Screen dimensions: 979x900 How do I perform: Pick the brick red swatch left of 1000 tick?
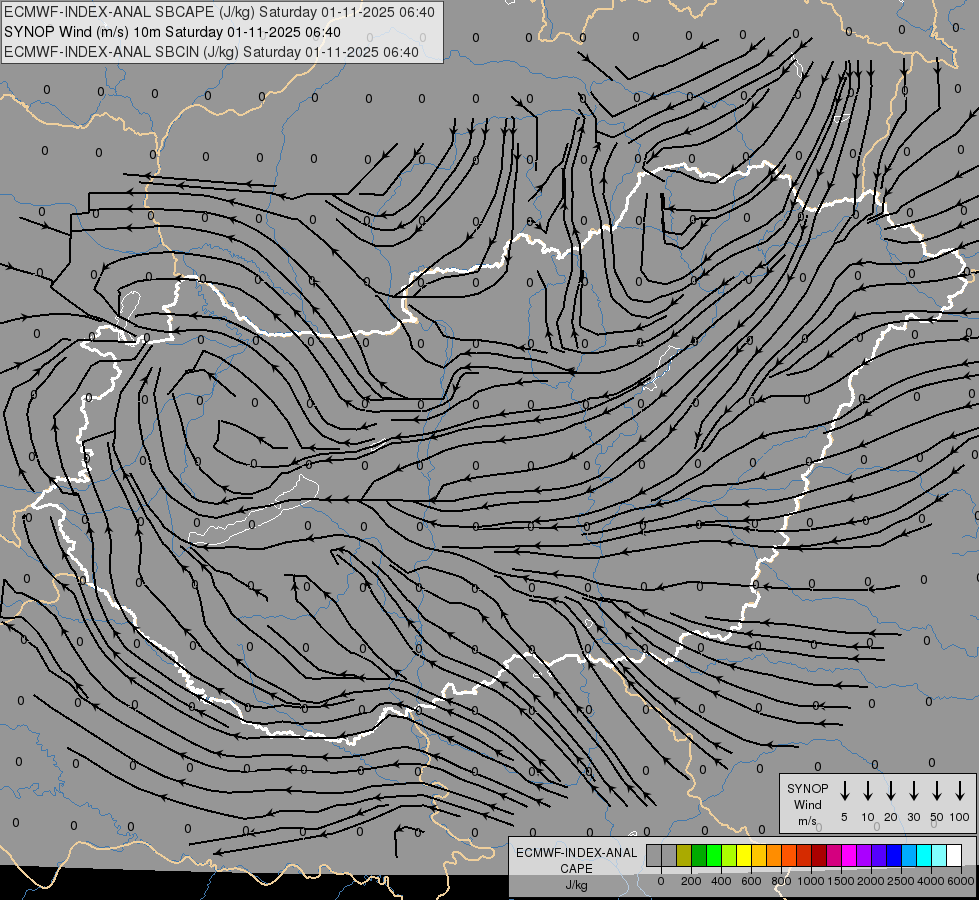click(804, 855)
